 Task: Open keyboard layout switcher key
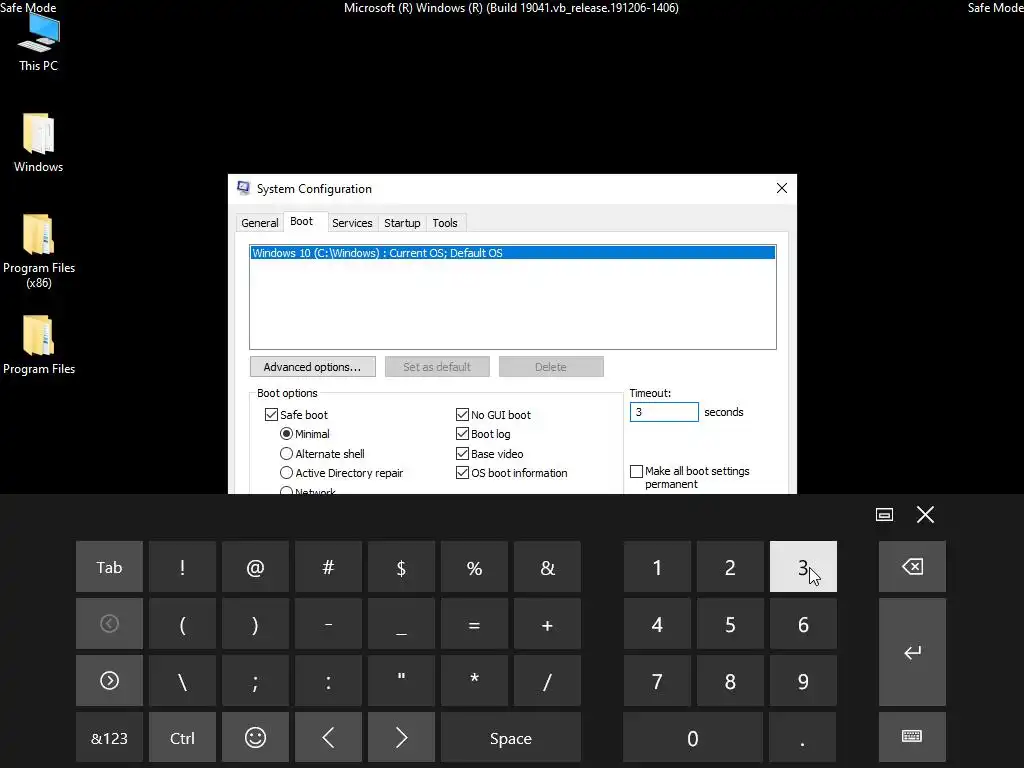[912, 737]
